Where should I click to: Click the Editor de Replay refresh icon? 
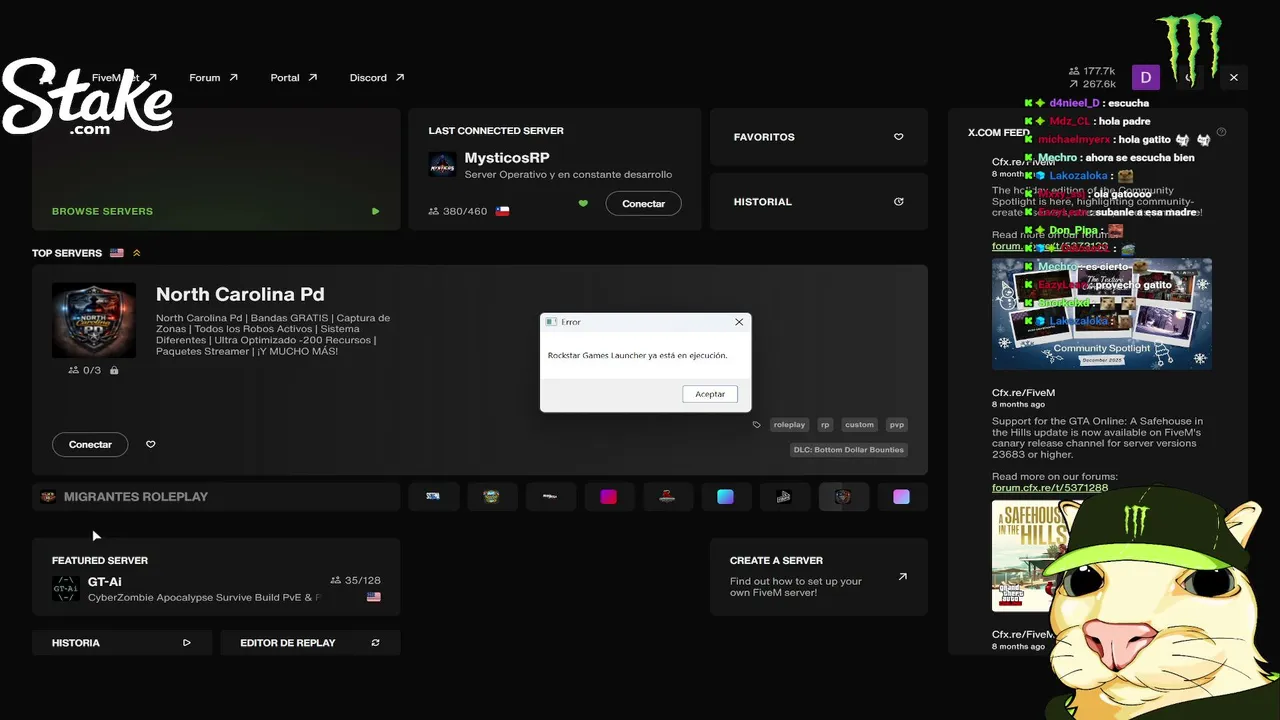coord(376,643)
